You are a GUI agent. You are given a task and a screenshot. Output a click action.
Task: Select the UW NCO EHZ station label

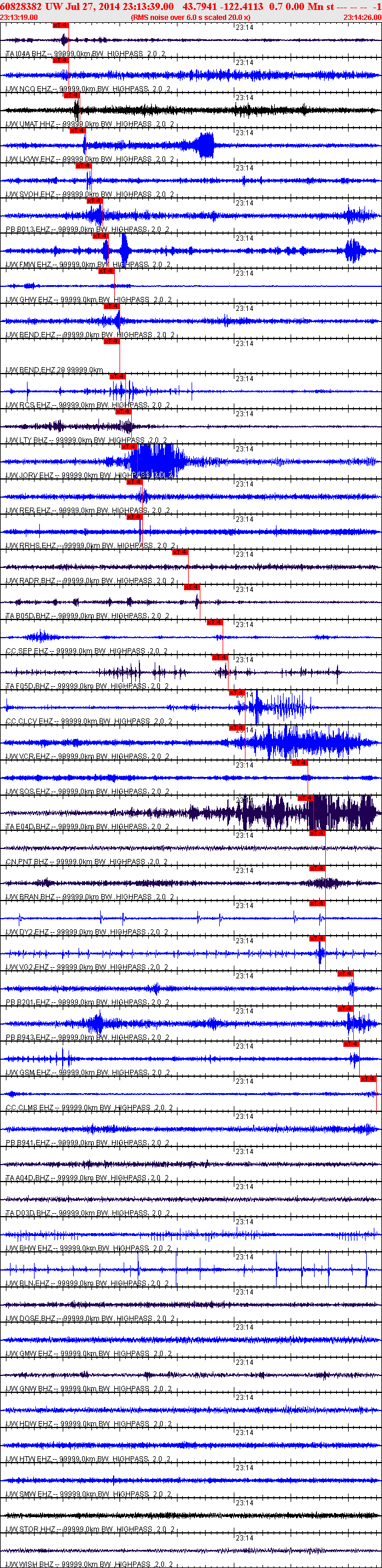(88, 90)
